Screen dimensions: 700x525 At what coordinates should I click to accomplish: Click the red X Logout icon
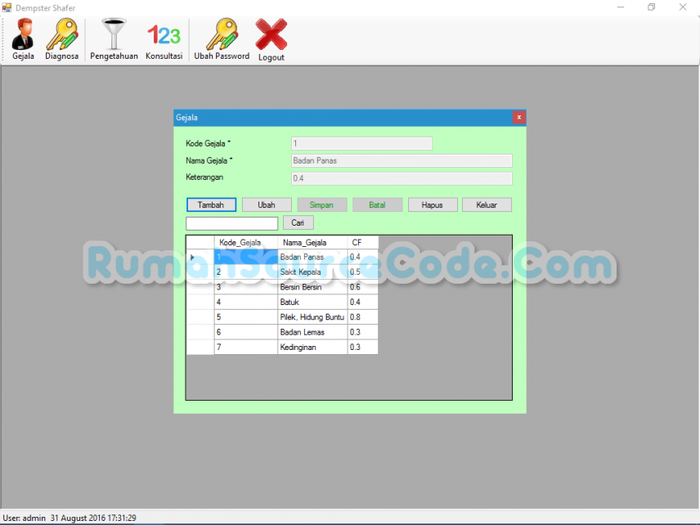271,40
